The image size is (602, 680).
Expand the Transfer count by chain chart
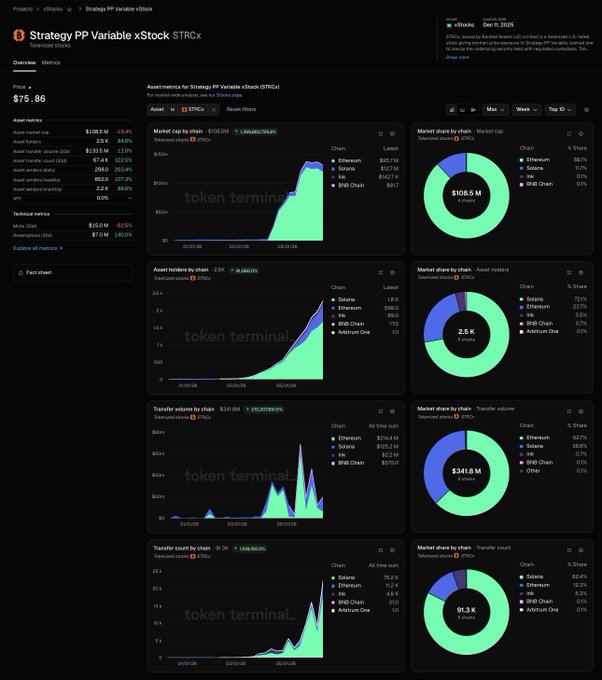point(380,550)
